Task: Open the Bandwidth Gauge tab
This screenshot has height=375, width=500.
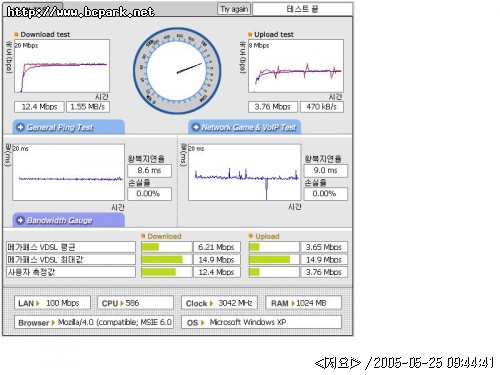Action: [x=69, y=220]
